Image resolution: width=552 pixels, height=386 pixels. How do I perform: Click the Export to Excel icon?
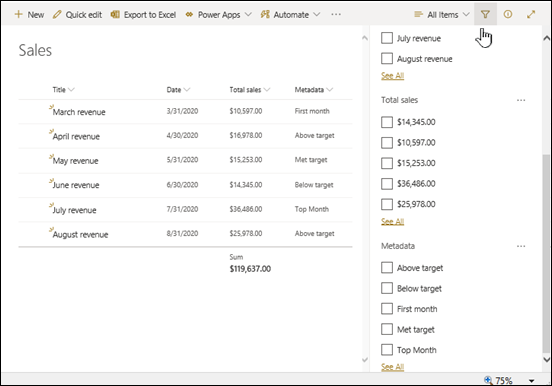coord(115,14)
